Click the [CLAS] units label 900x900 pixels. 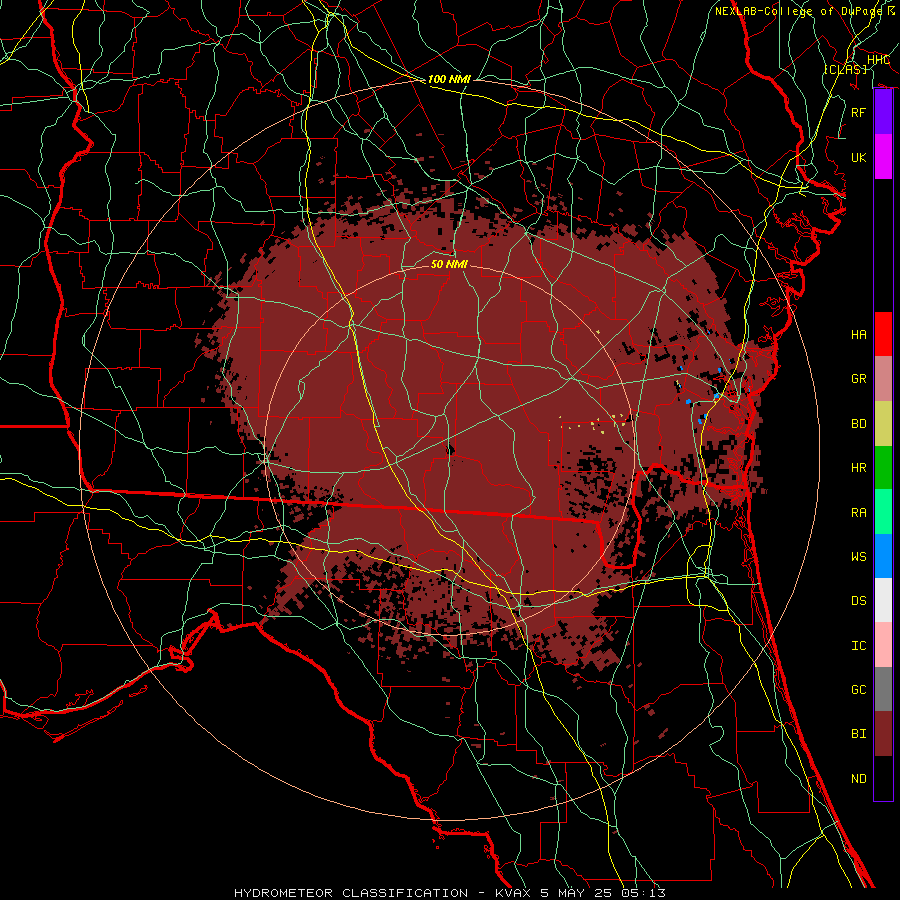pyautogui.click(x=845, y=69)
